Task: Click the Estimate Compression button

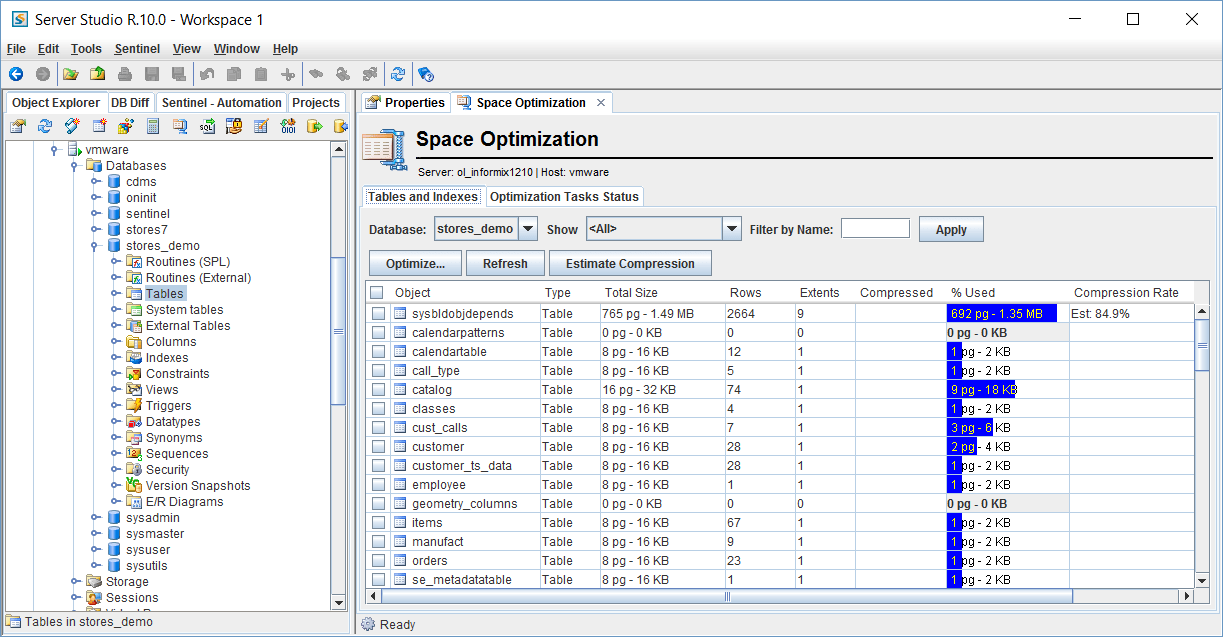Action: [630, 264]
